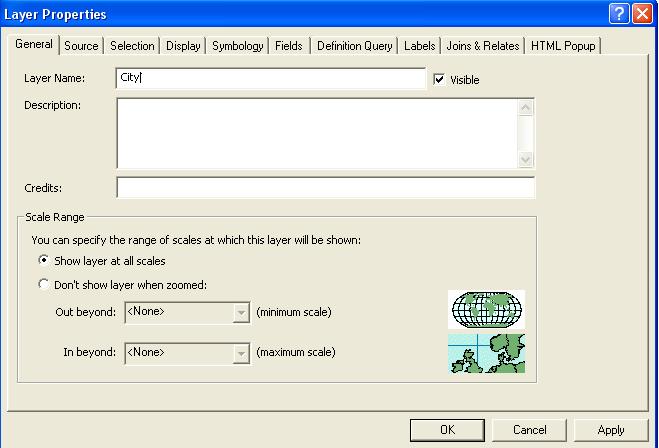
Task: Switch to the Source tab
Action: click(81, 46)
